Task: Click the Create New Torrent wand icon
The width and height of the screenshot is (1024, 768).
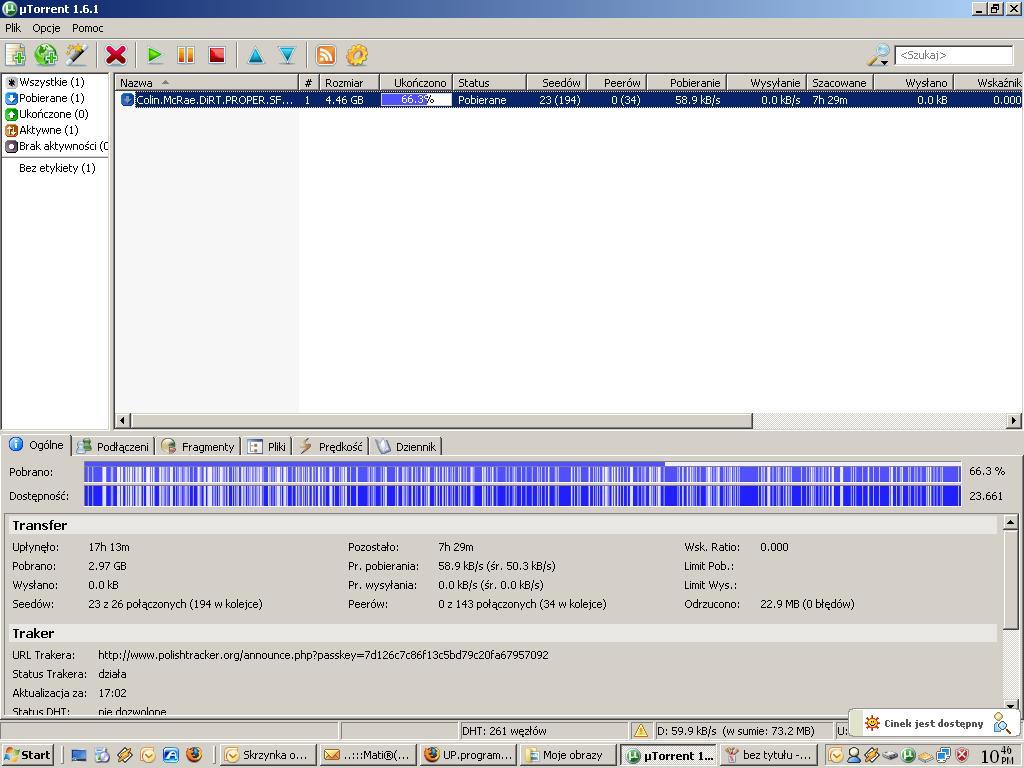Action: pyautogui.click(x=76, y=55)
